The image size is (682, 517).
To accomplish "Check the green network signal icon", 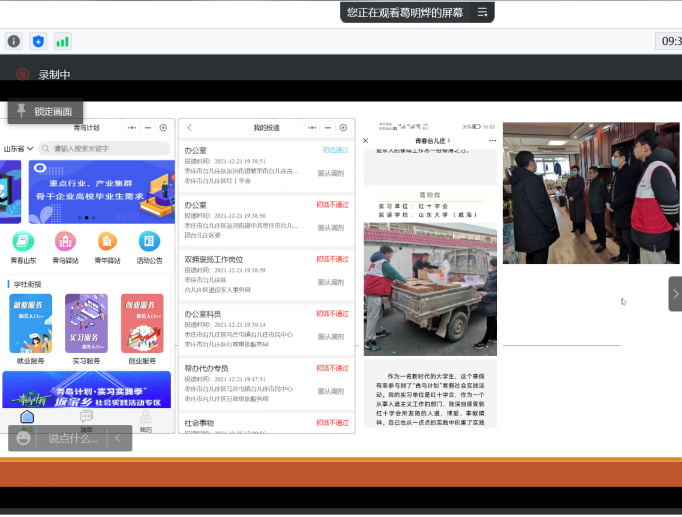I will pos(63,41).
